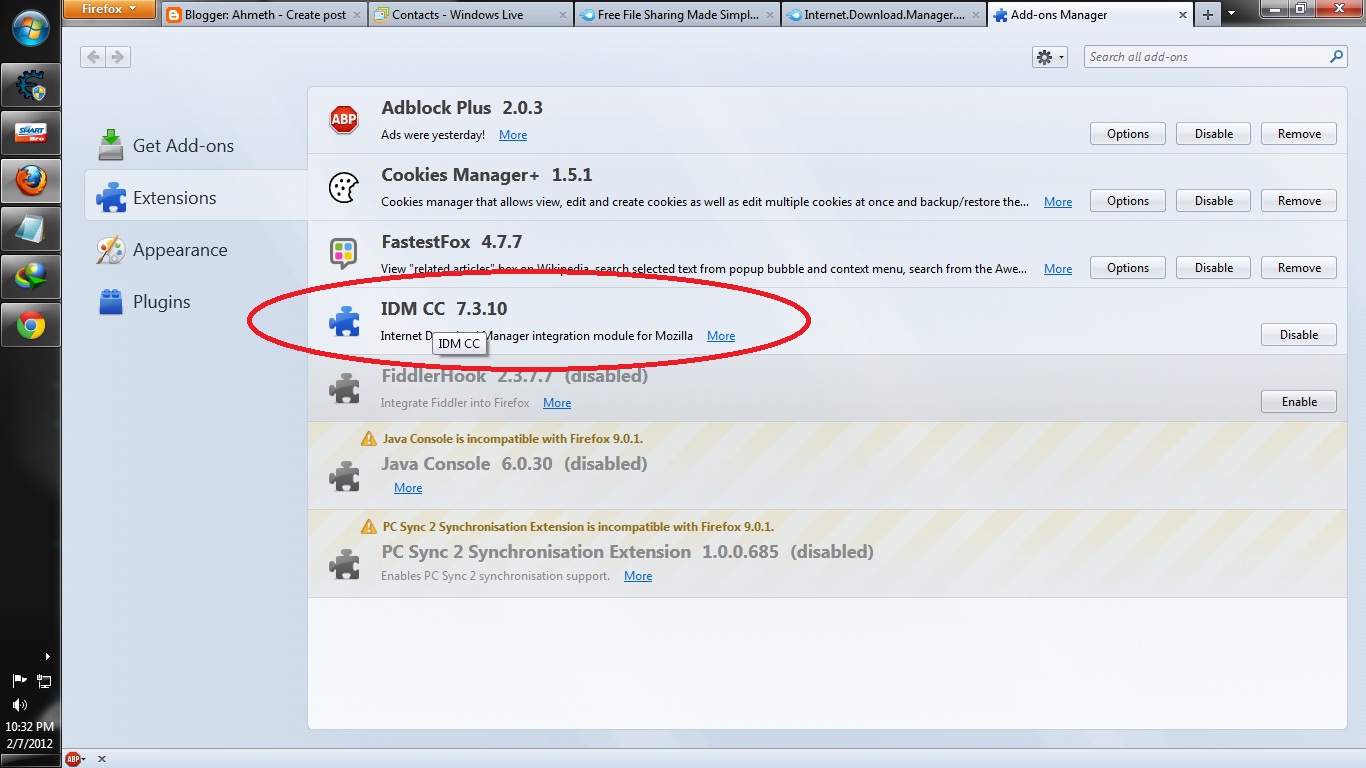Click More link for Adblock Plus

[513, 135]
